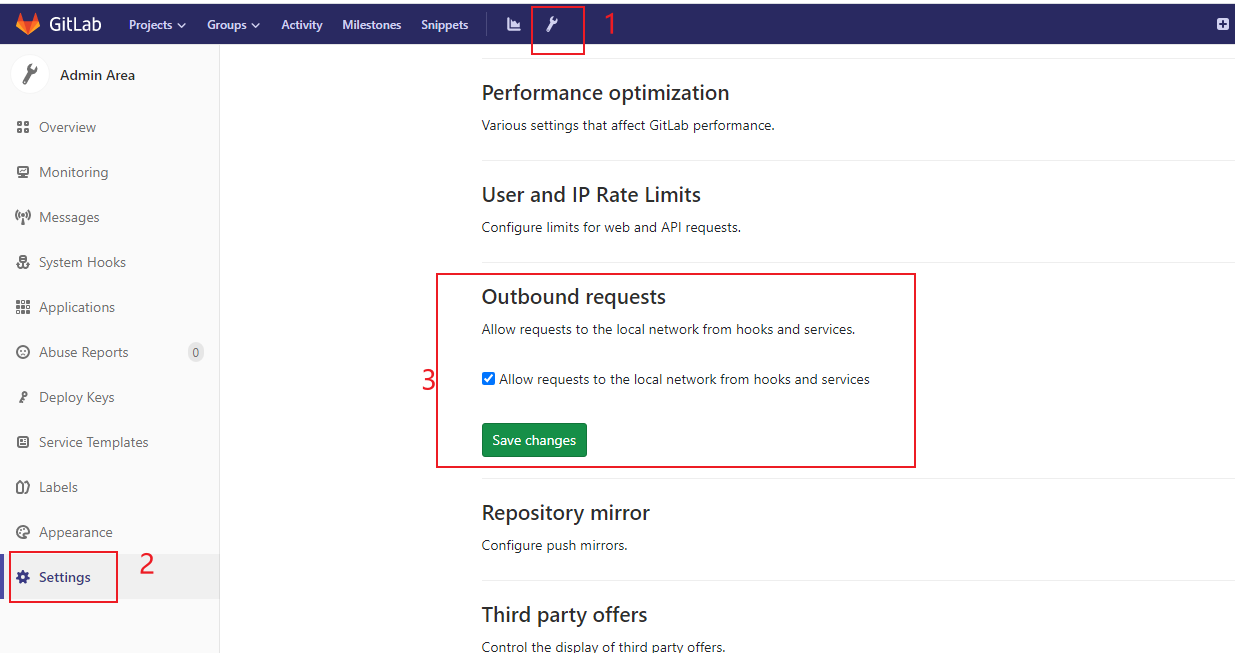Click the Messages broadcast icon

point(23,217)
